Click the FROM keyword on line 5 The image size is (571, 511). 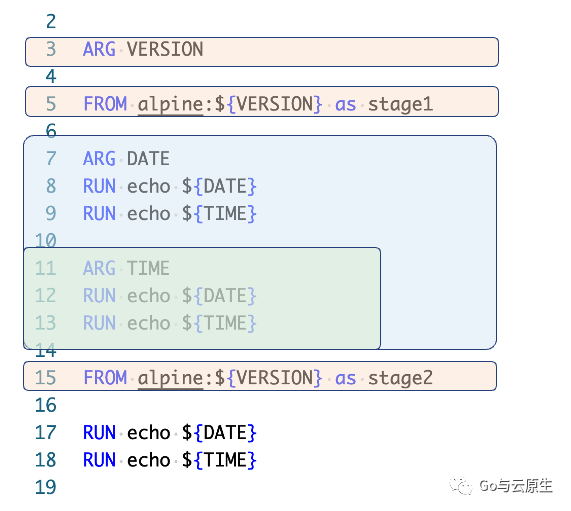click(105, 104)
